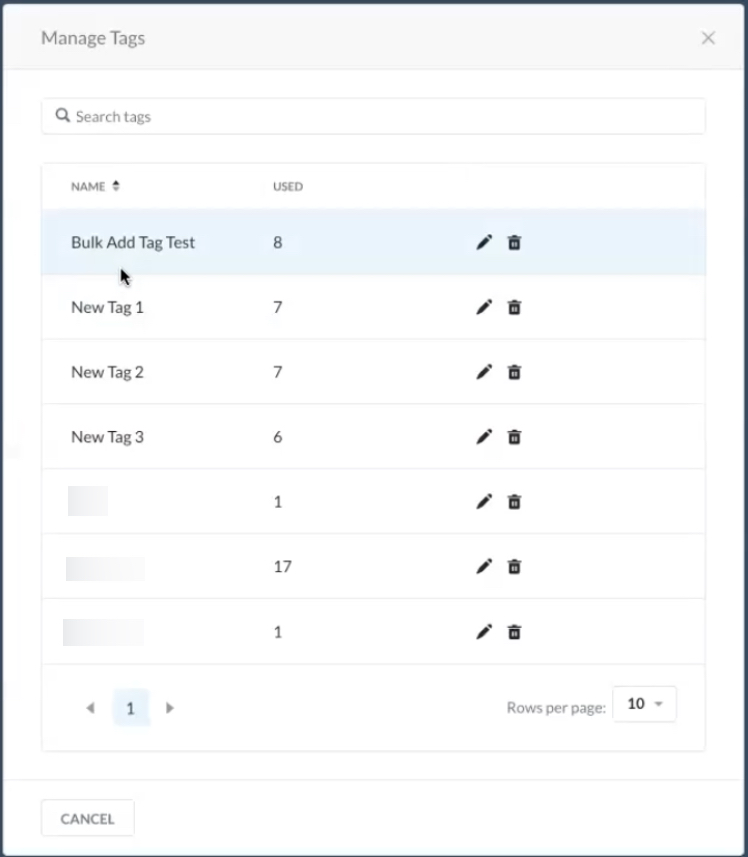The height and width of the screenshot is (857, 748).
Task: Edit the "New Tag 3" tag
Action: (x=484, y=436)
